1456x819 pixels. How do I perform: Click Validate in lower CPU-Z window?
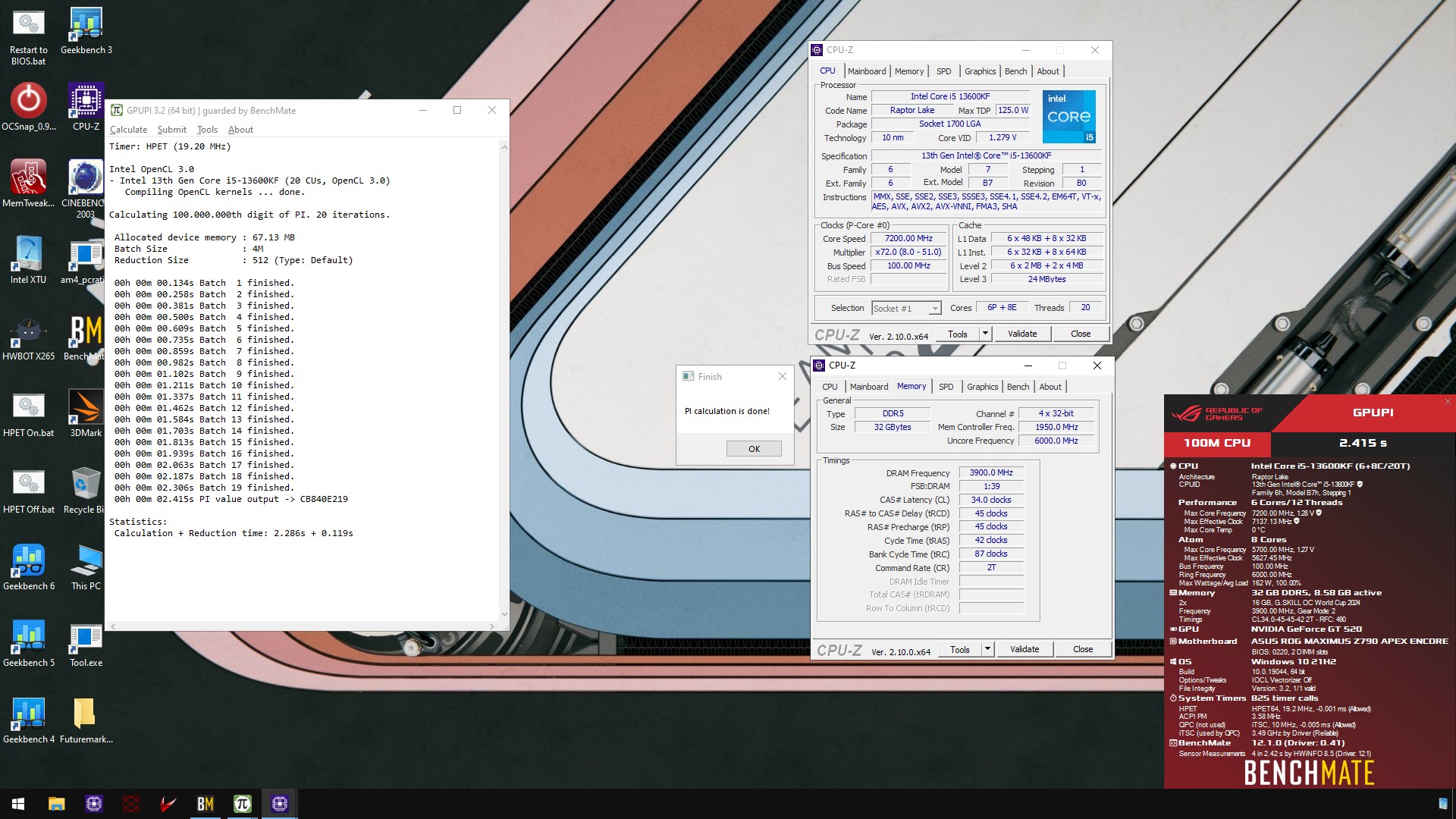[x=1024, y=649]
